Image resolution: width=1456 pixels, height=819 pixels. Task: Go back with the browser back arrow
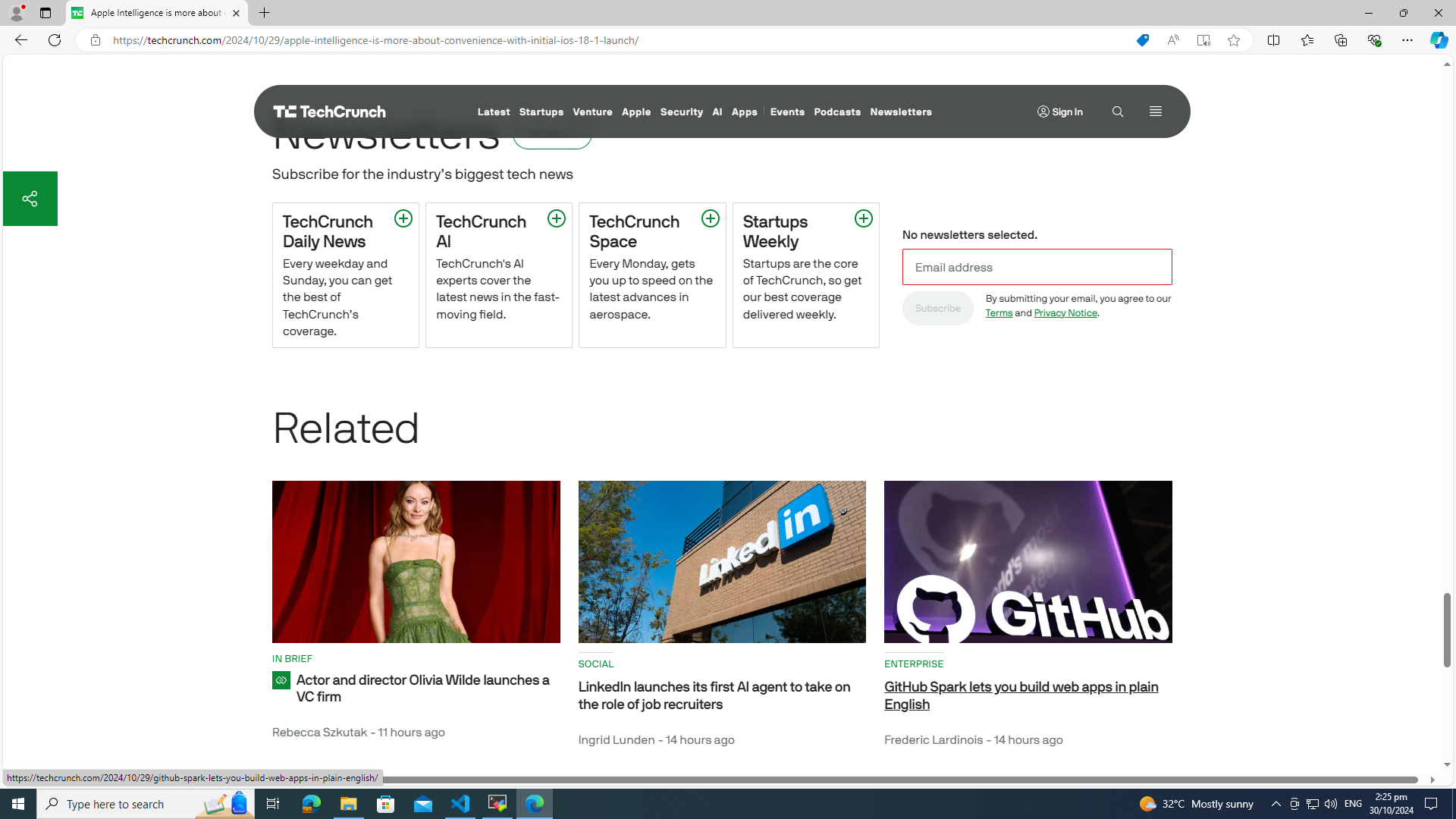pyautogui.click(x=20, y=40)
